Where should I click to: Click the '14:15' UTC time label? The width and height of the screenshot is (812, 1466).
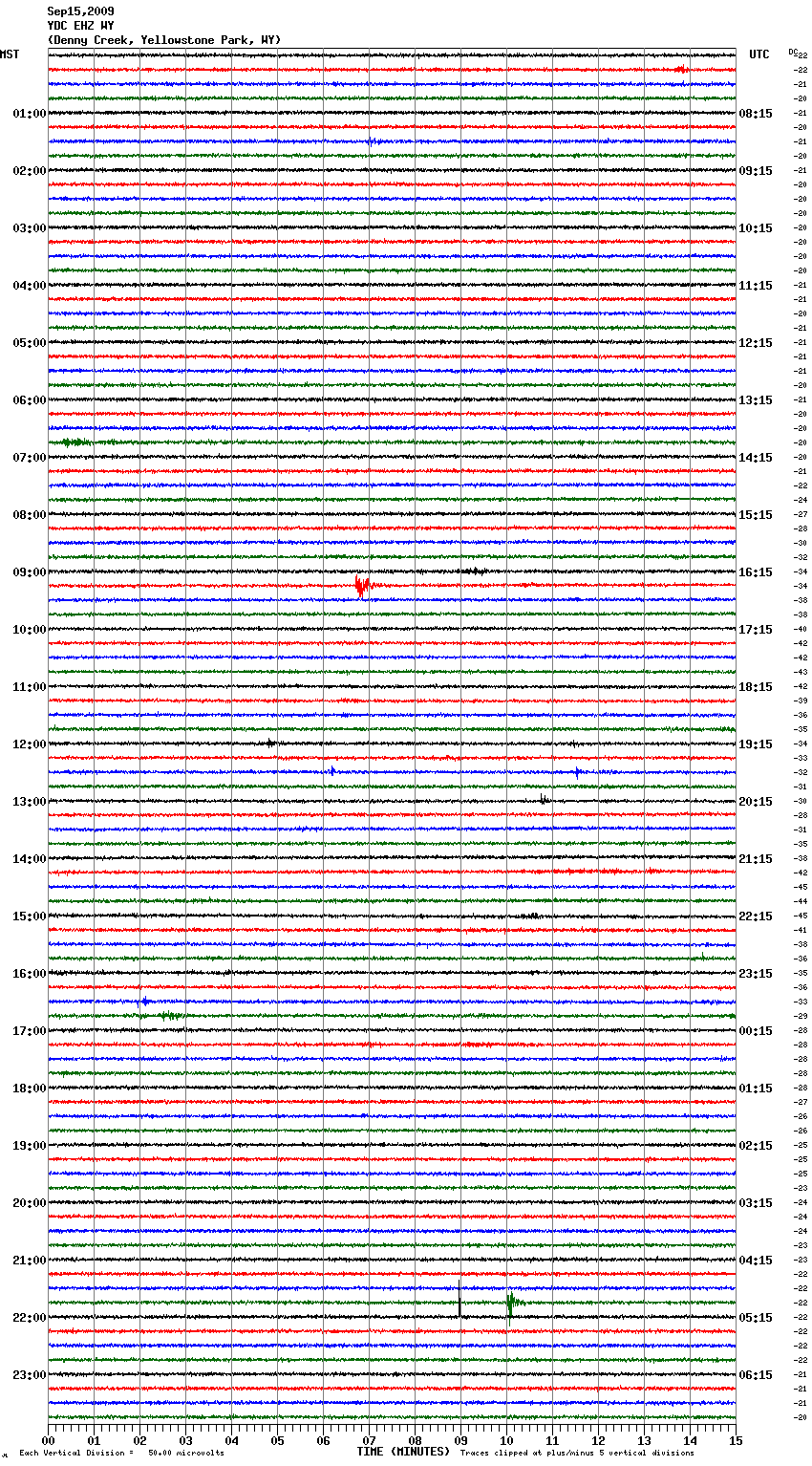[756, 458]
